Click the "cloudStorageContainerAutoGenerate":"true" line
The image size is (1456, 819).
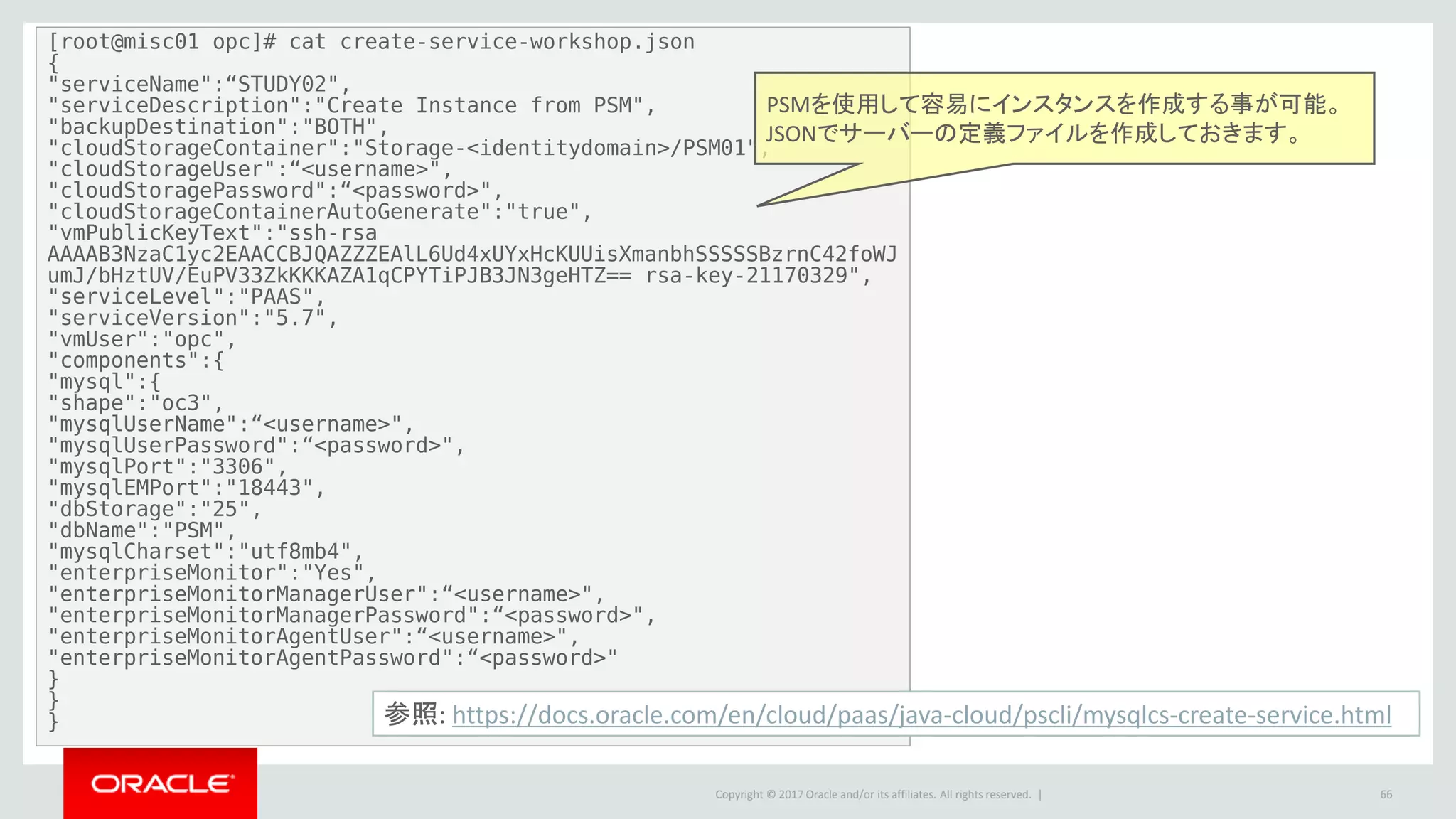(x=320, y=213)
